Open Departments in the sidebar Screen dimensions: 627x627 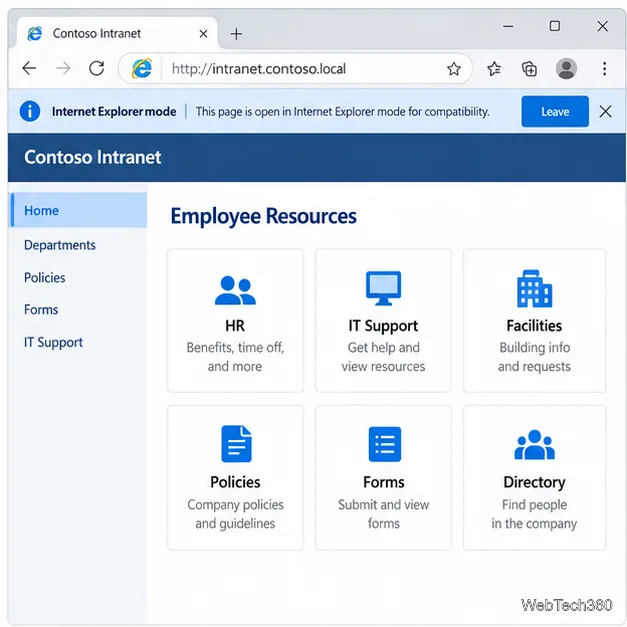[x=60, y=245]
